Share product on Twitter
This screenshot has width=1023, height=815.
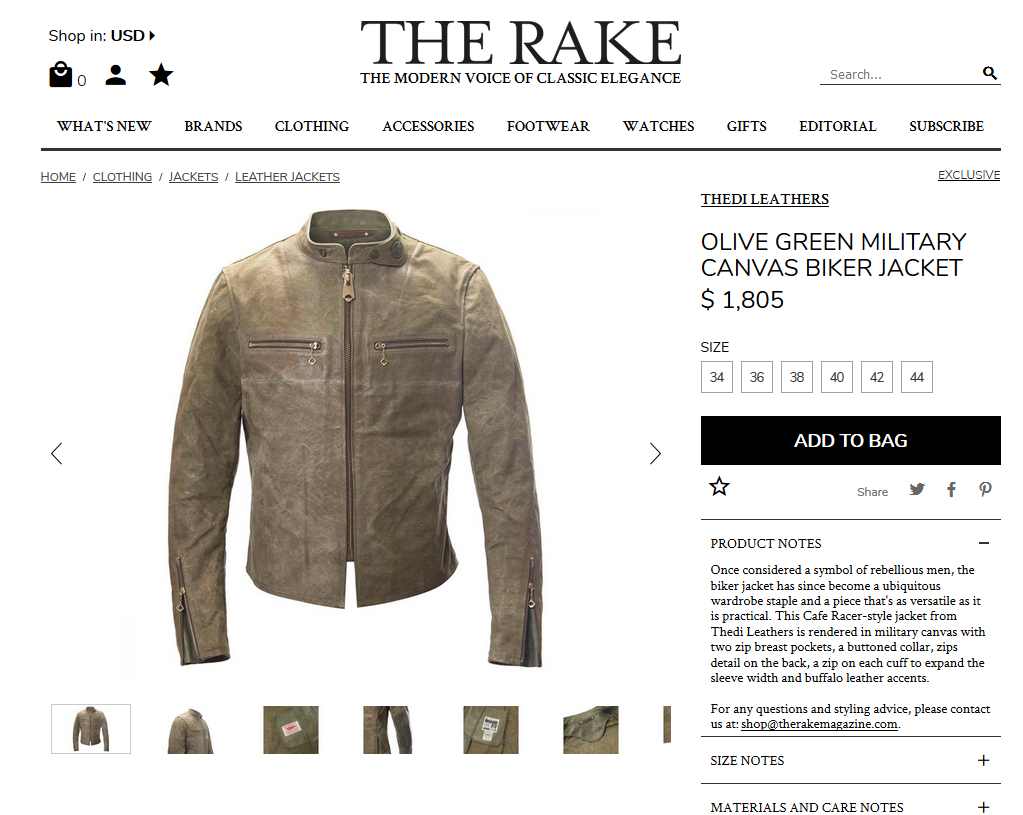917,489
